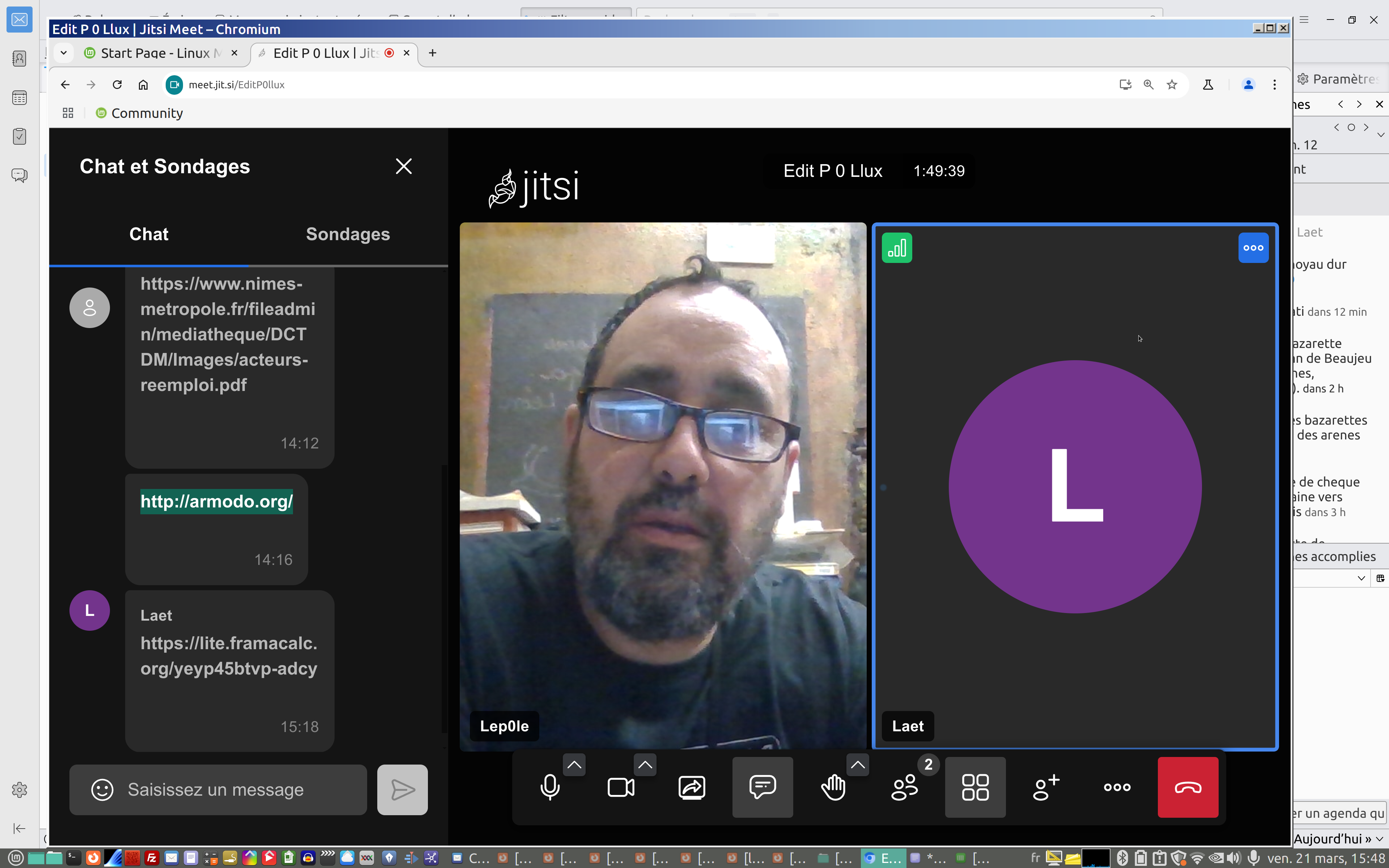
Task: Click the share screen icon
Action: tap(692, 787)
